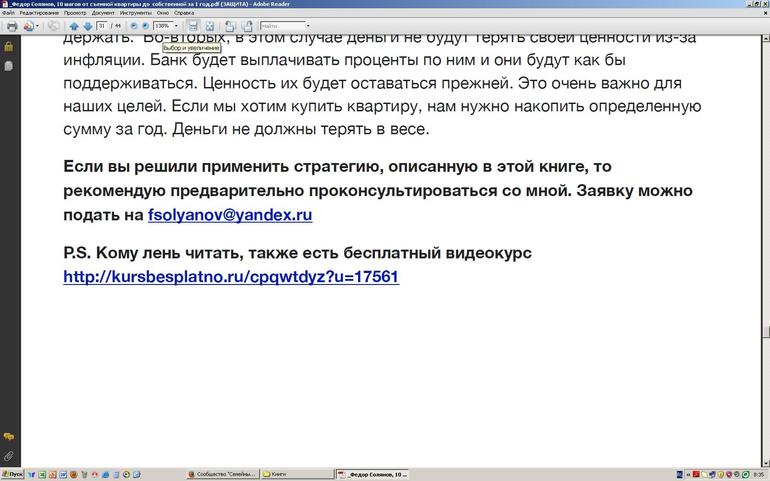Click the Пуск start button
Viewport: 770px width, 481px height.
point(12,474)
